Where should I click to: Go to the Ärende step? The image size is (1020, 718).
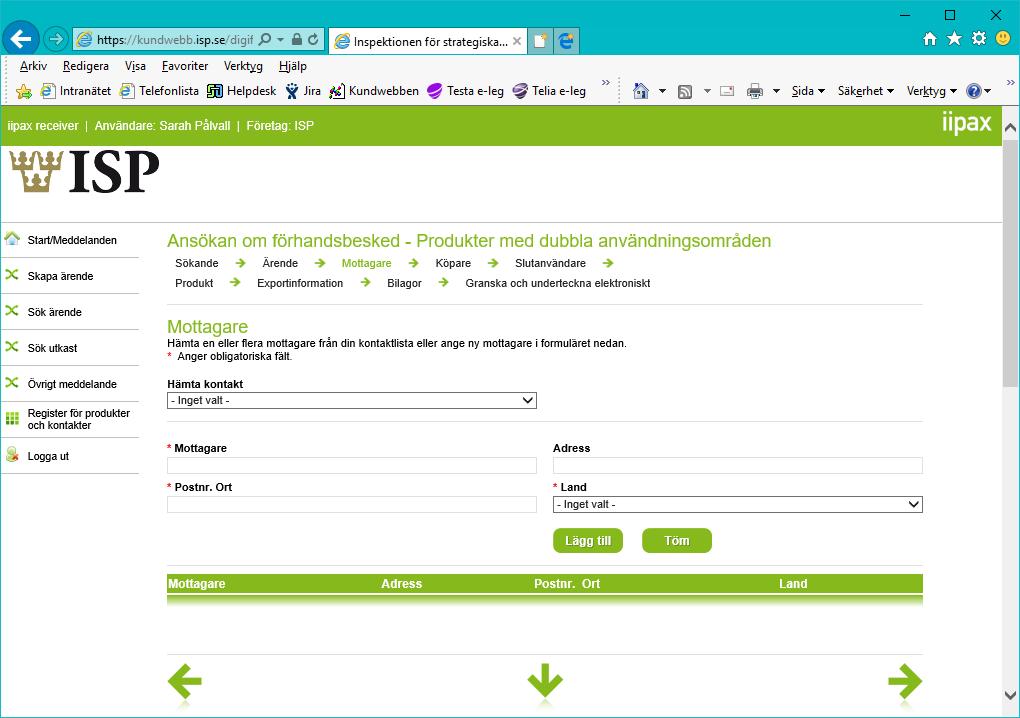(280, 263)
